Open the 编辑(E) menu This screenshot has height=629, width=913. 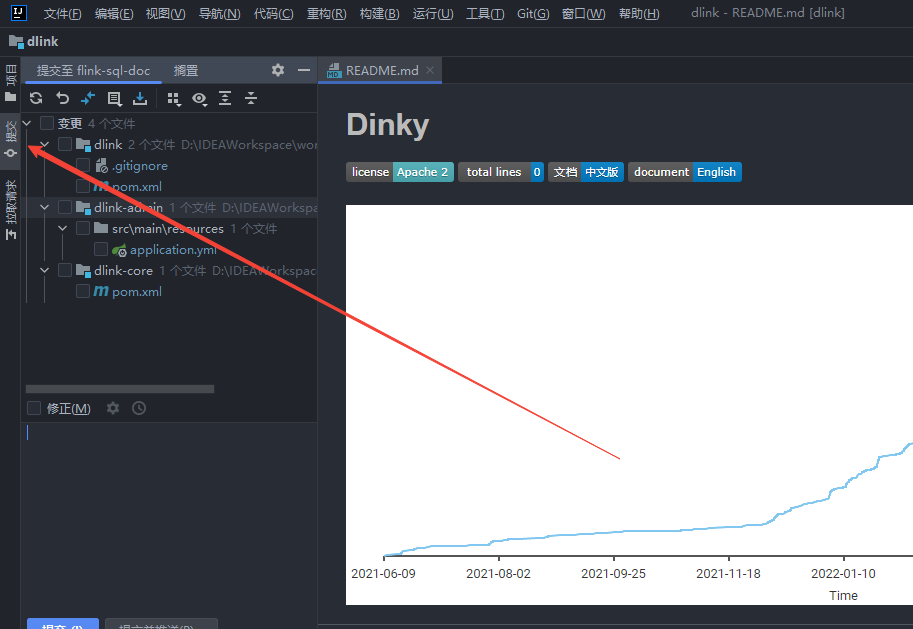(114, 13)
